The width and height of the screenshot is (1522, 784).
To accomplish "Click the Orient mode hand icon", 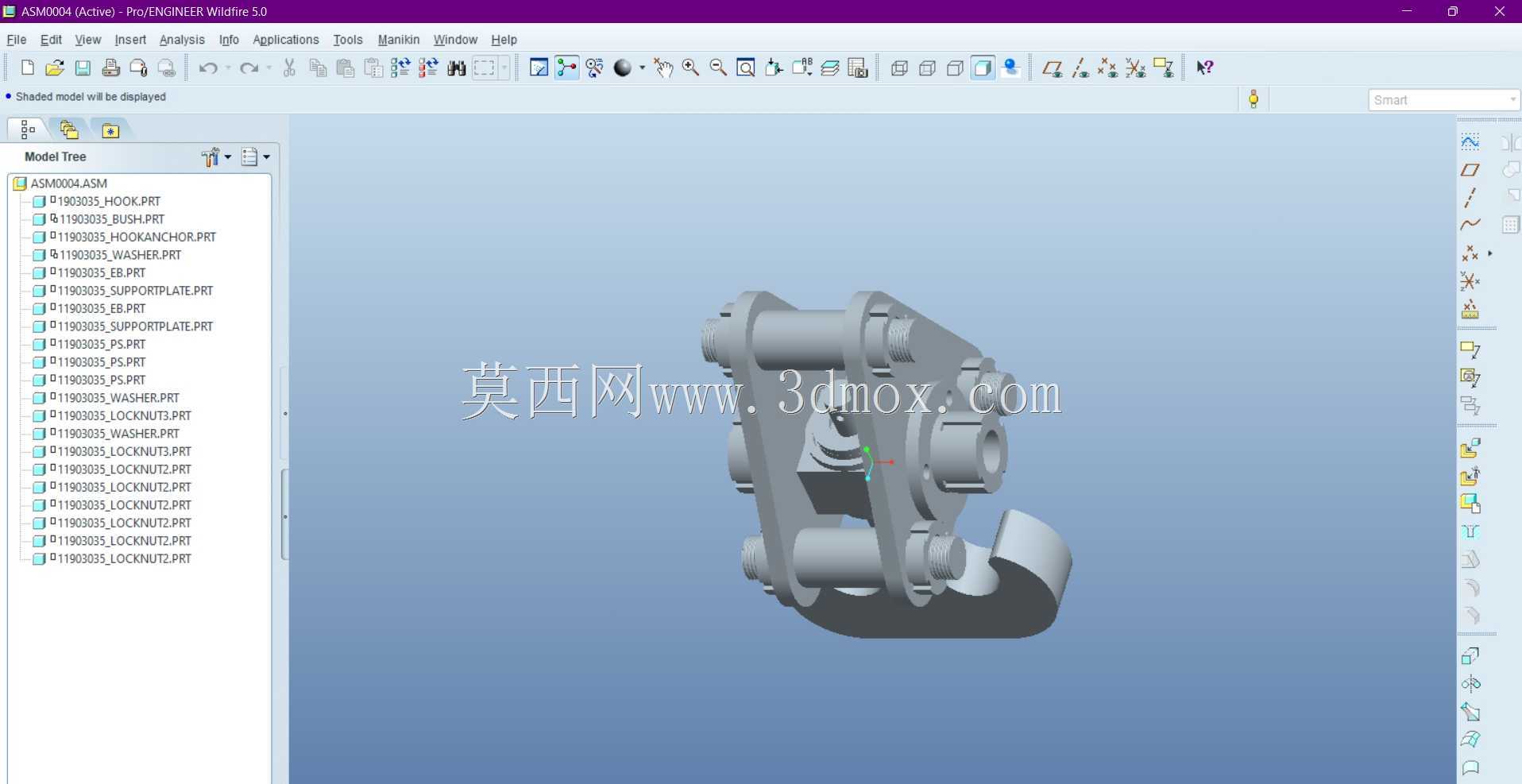I will [x=662, y=68].
